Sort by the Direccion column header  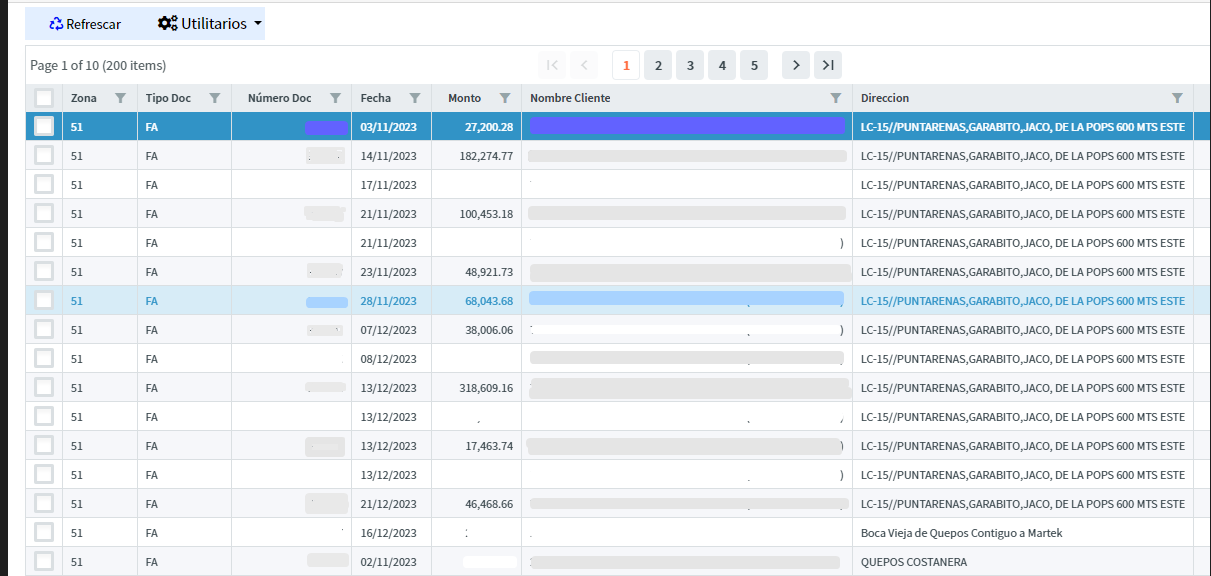(885, 98)
